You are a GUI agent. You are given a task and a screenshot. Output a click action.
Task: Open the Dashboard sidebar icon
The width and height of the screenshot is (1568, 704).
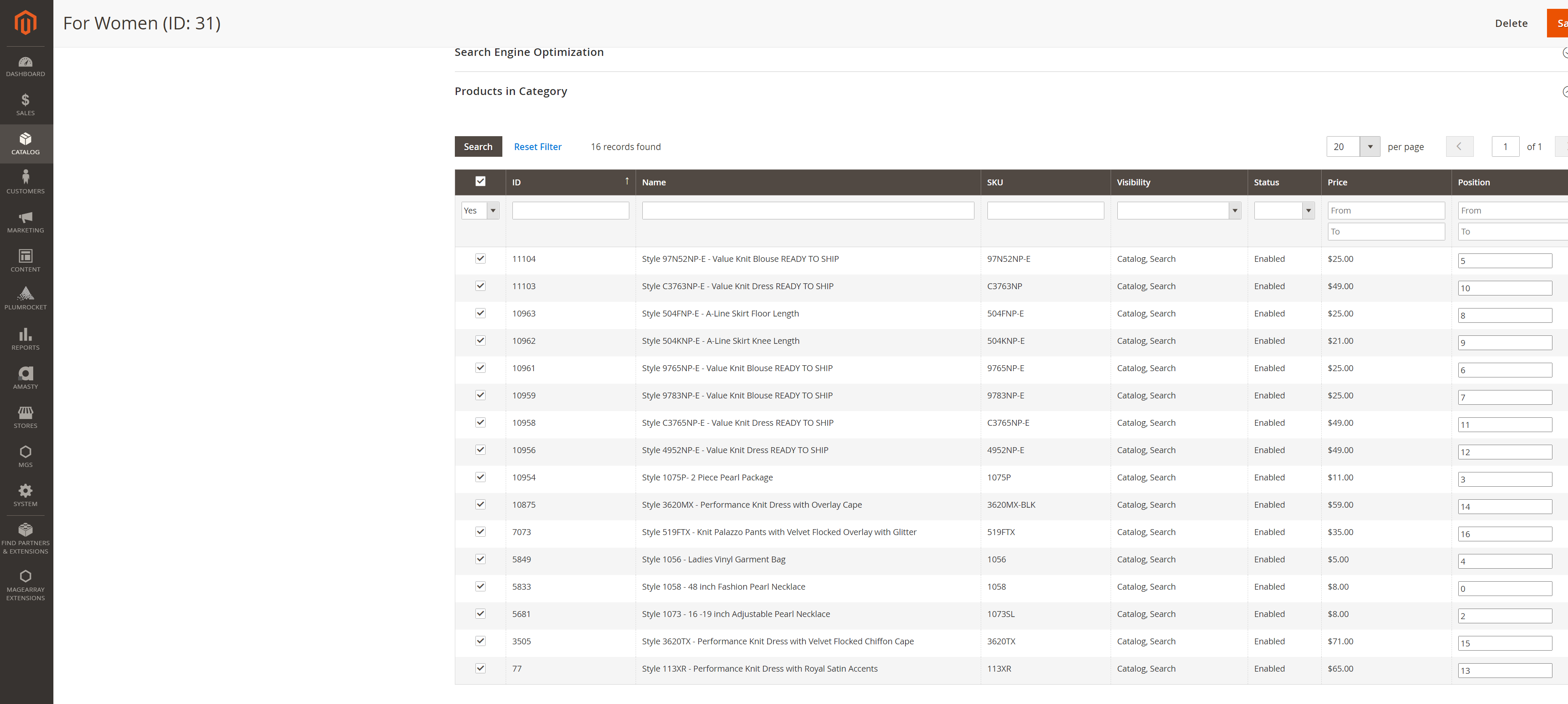tap(26, 66)
